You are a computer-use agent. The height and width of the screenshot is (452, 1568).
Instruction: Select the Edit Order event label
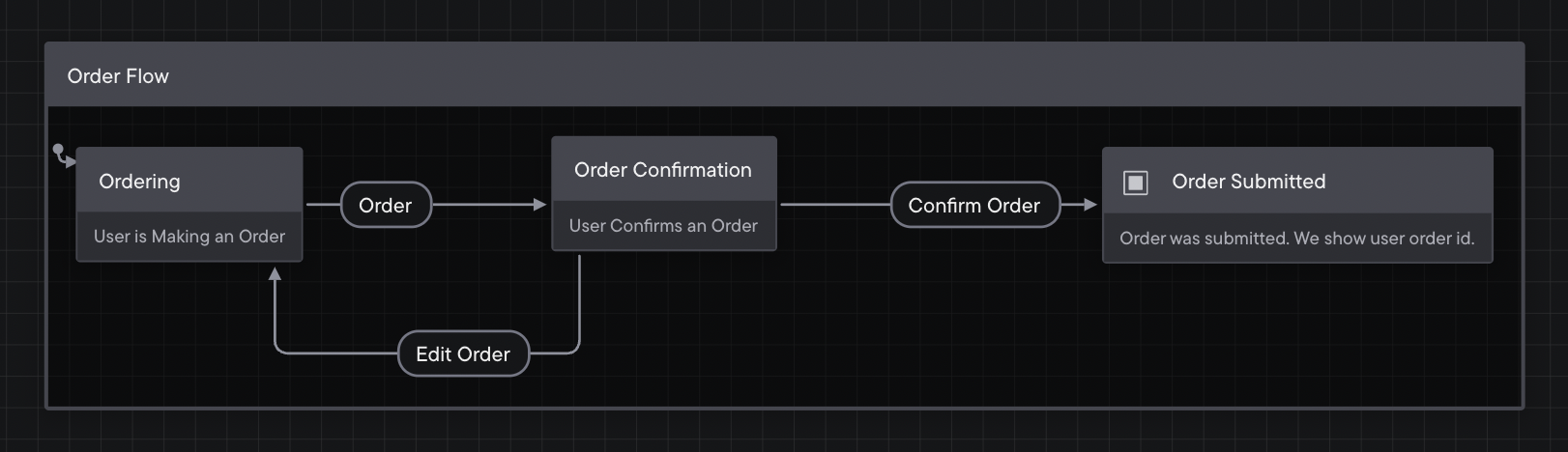point(463,353)
